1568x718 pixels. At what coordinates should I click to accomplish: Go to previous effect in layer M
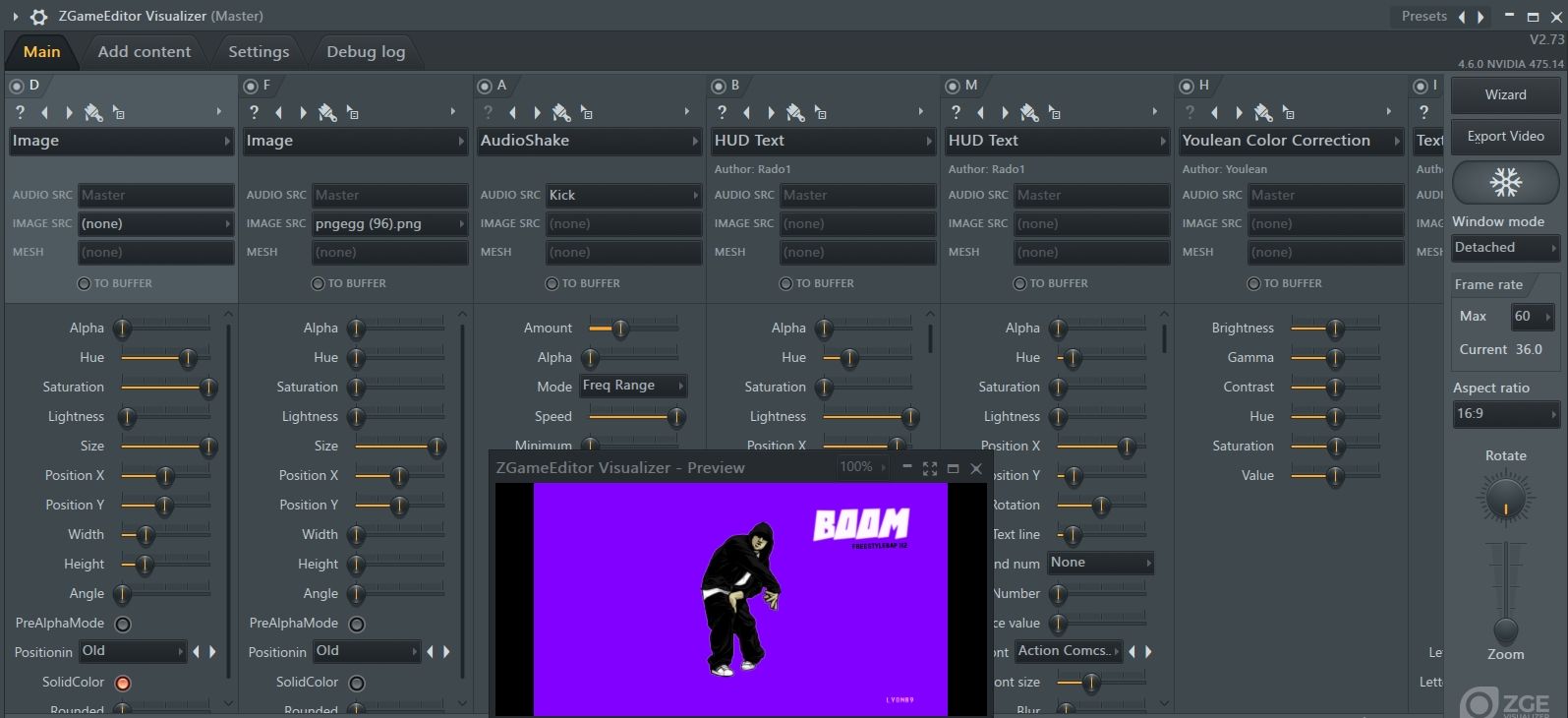pos(980,112)
